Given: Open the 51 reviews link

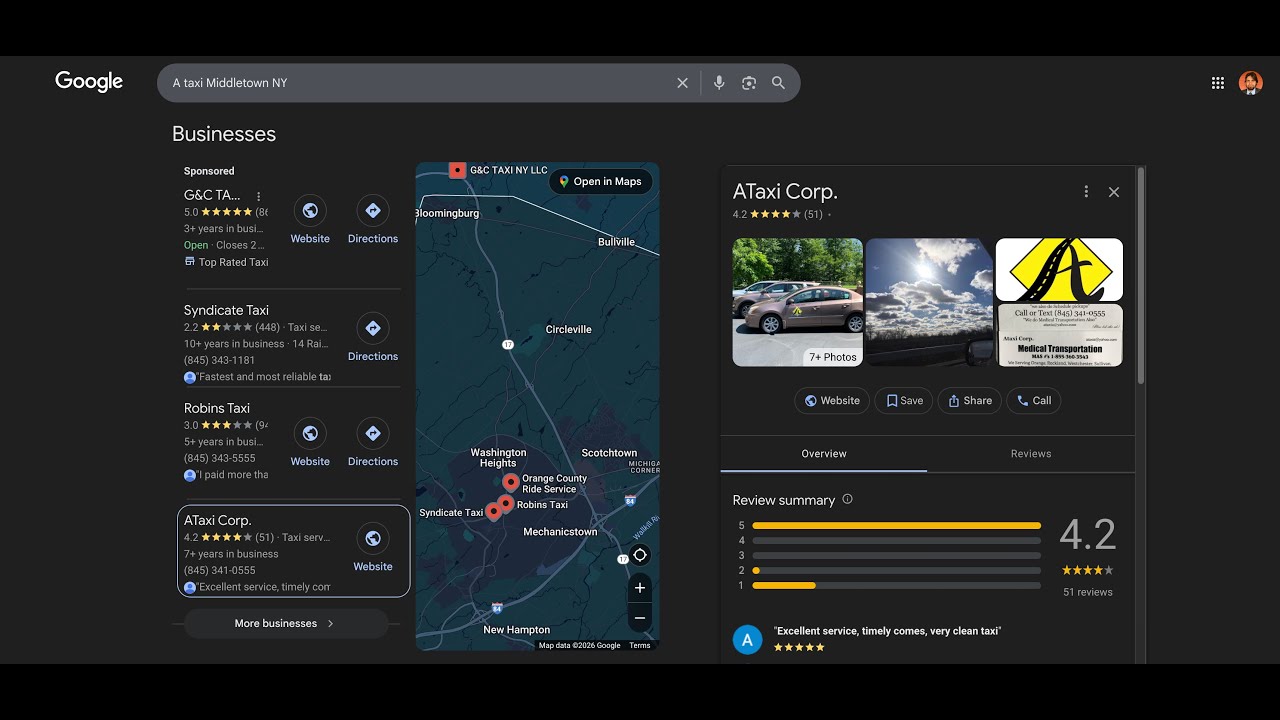Looking at the screenshot, I should pos(1088,592).
